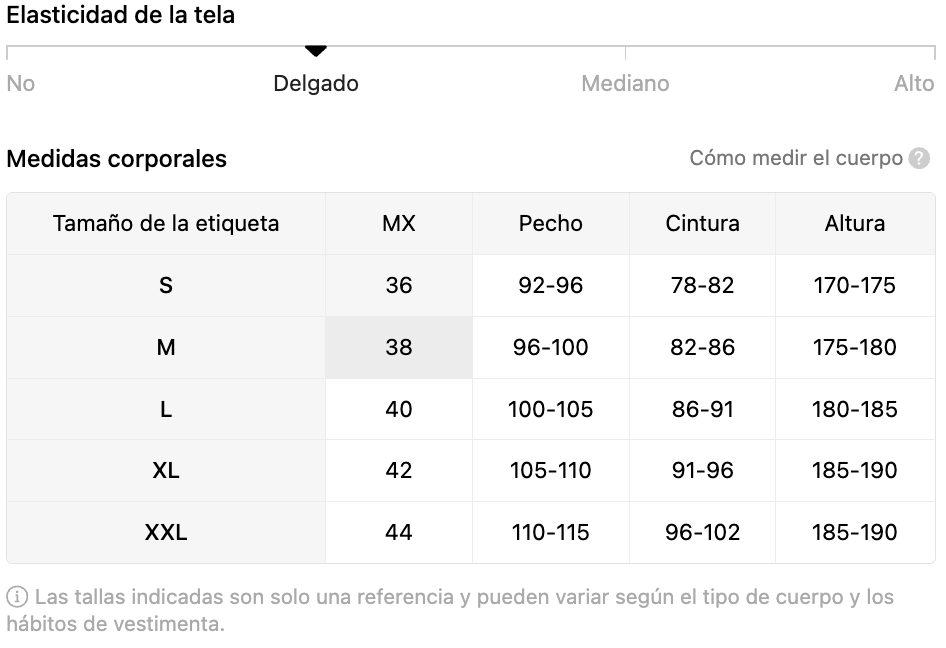
Task: Select the XL size row label
Action: click(166, 471)
